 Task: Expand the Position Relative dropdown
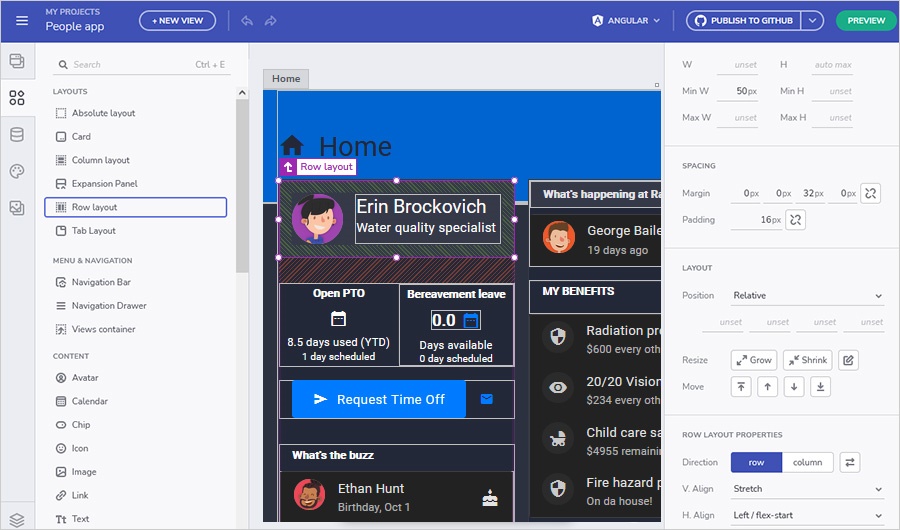click(x=807, y=296)
